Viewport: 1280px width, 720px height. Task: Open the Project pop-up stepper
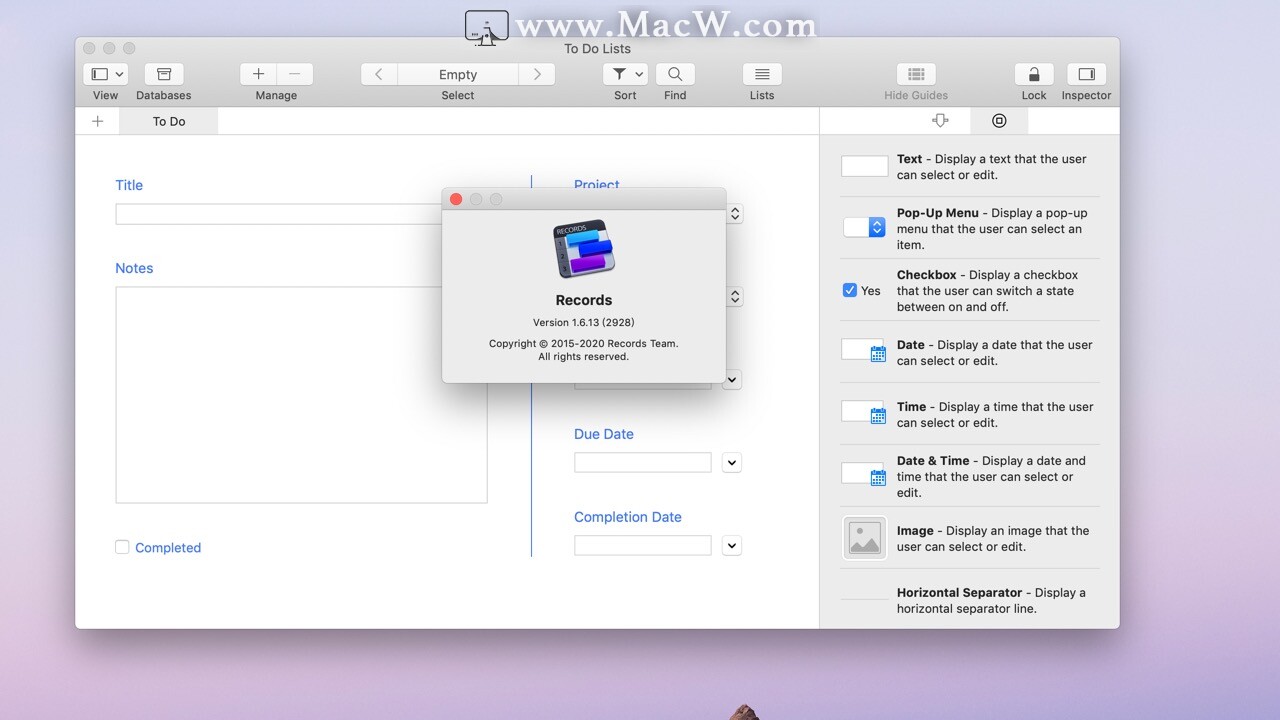click(x=735, y=214)
